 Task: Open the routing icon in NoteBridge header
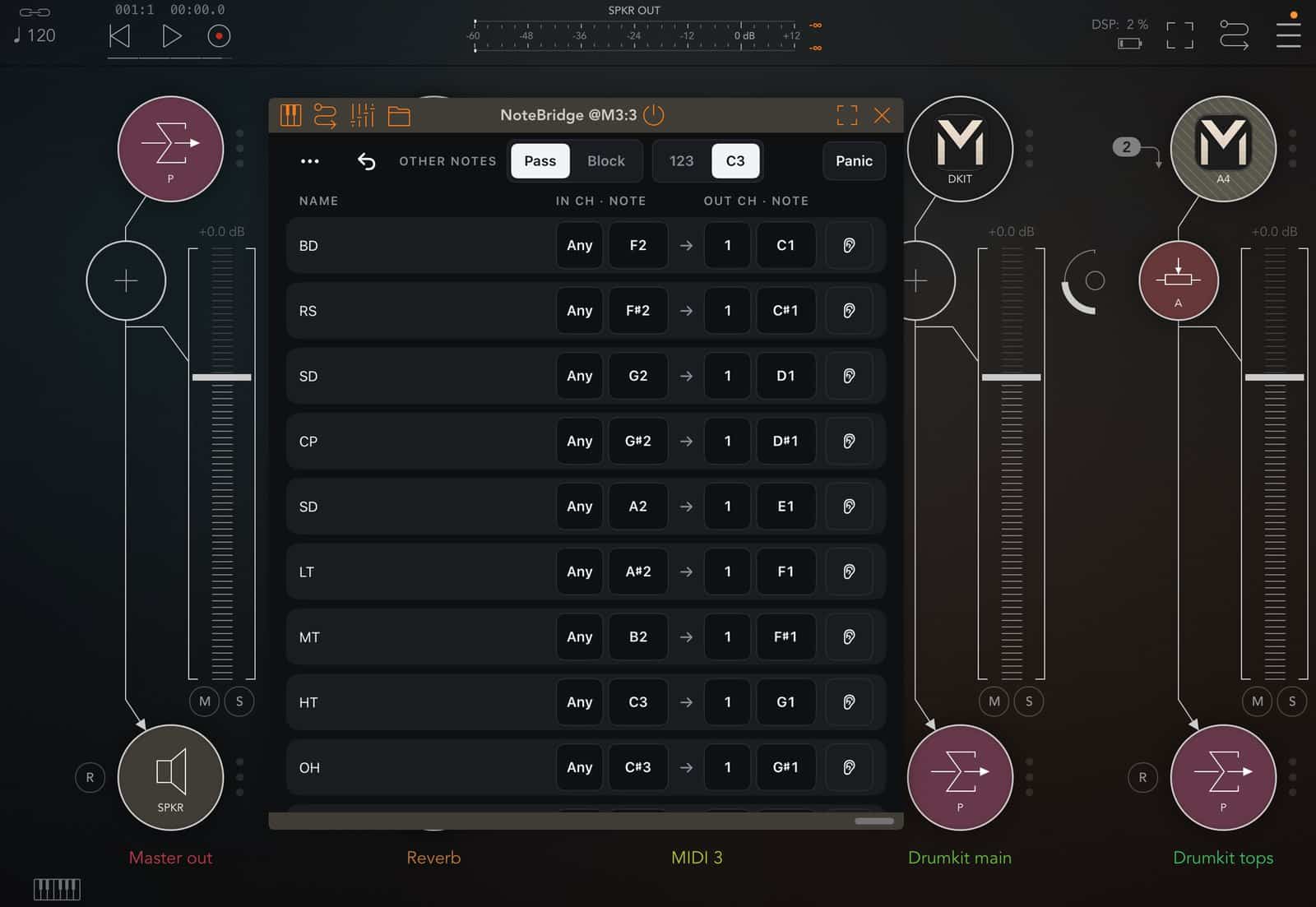click(x=325, y=115)
